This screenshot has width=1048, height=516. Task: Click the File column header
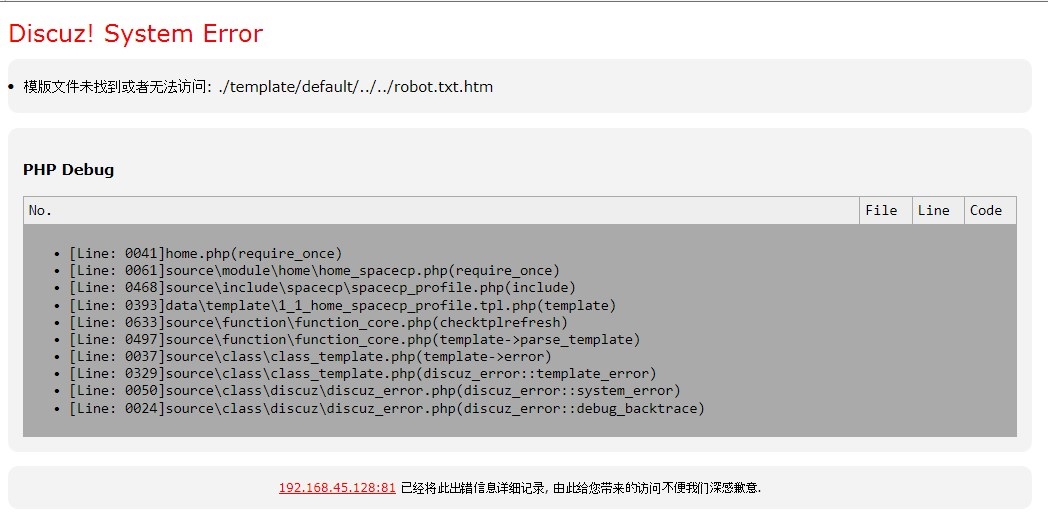886,211
